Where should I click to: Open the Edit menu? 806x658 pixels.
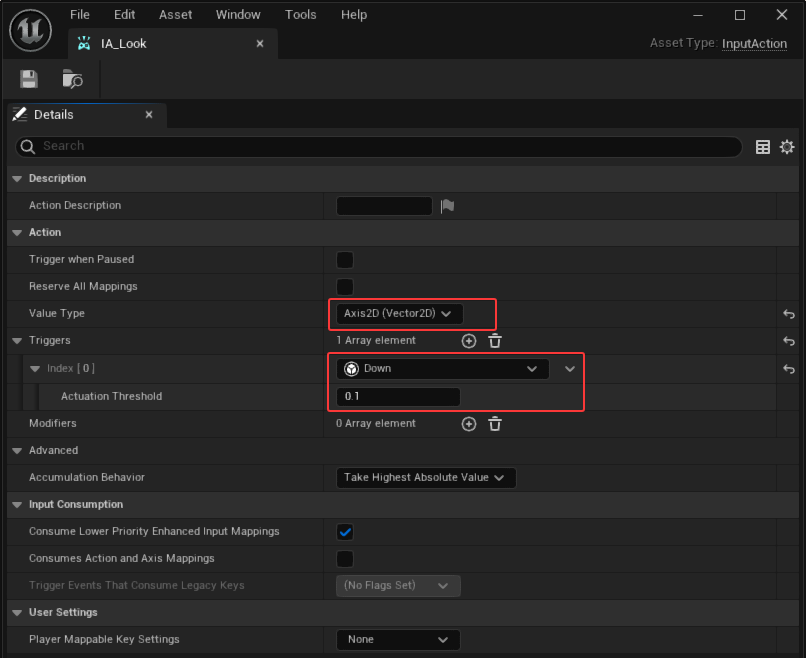[x=124, y=14]
